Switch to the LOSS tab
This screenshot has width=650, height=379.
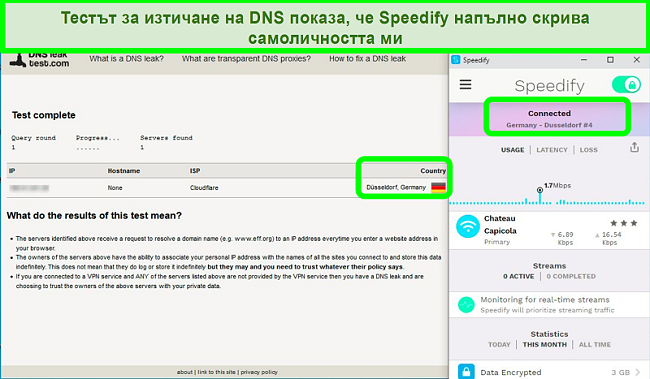pos(589,150)
